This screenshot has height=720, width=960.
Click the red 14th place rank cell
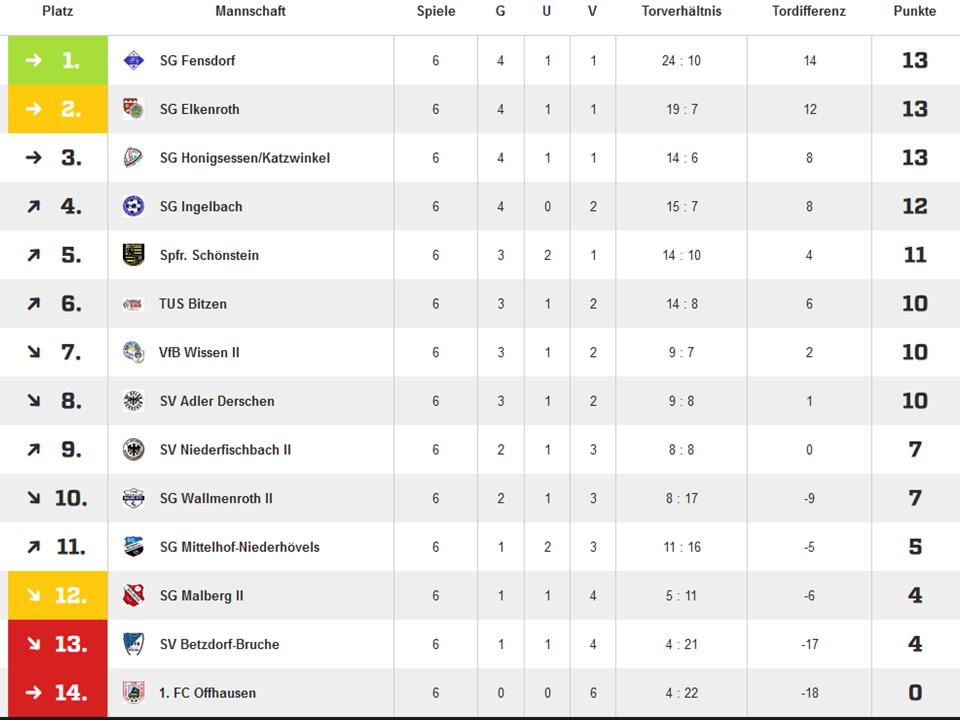(x=57, y=693)
